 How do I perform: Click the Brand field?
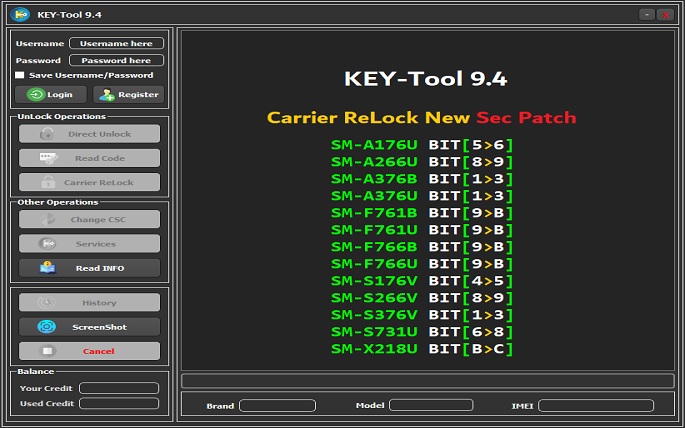[277, 406]
